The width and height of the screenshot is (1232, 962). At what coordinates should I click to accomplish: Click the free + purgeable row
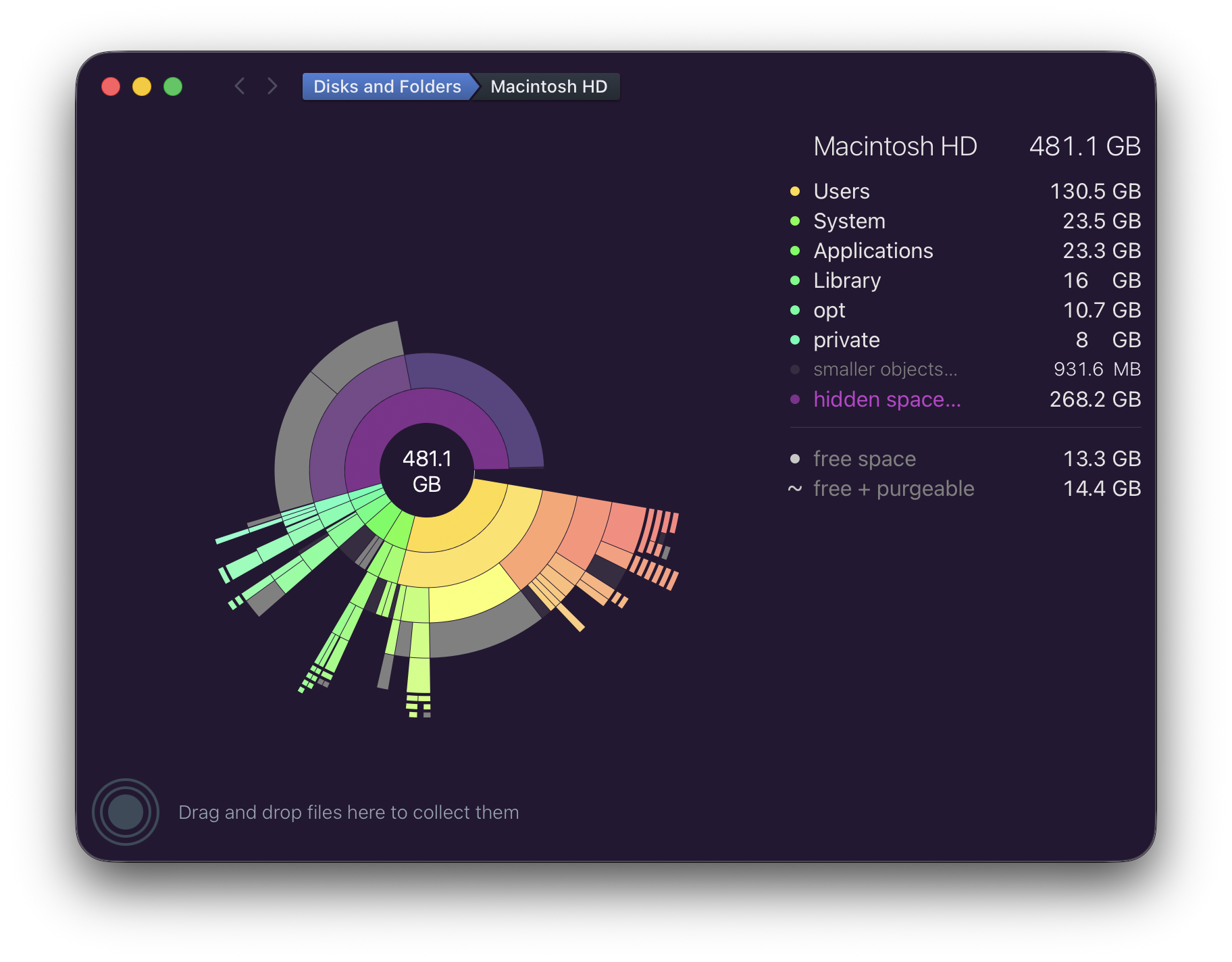pyautogui.click(x=893, y=488)
